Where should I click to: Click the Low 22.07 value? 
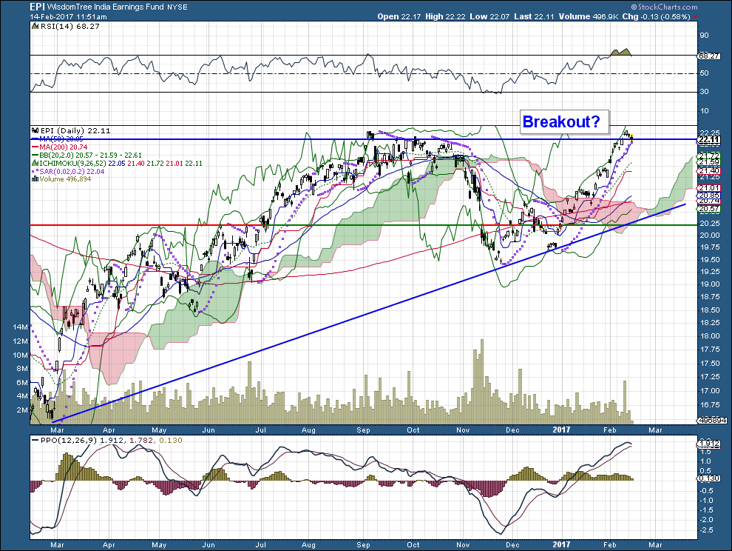click(x=489, y=16)
